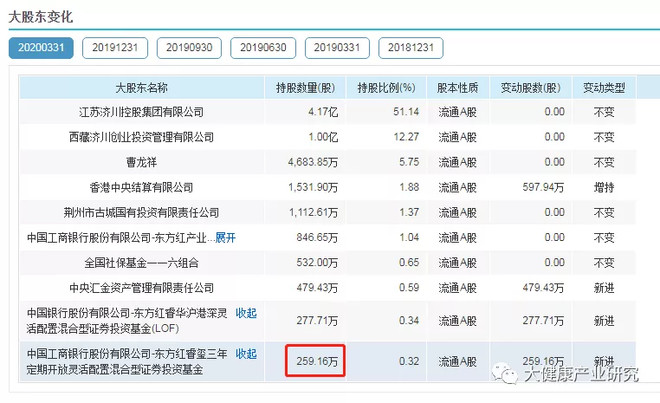660x403 pixels.
Task: Click the 大股东名称 column header
Action: [x=141, y=88]
